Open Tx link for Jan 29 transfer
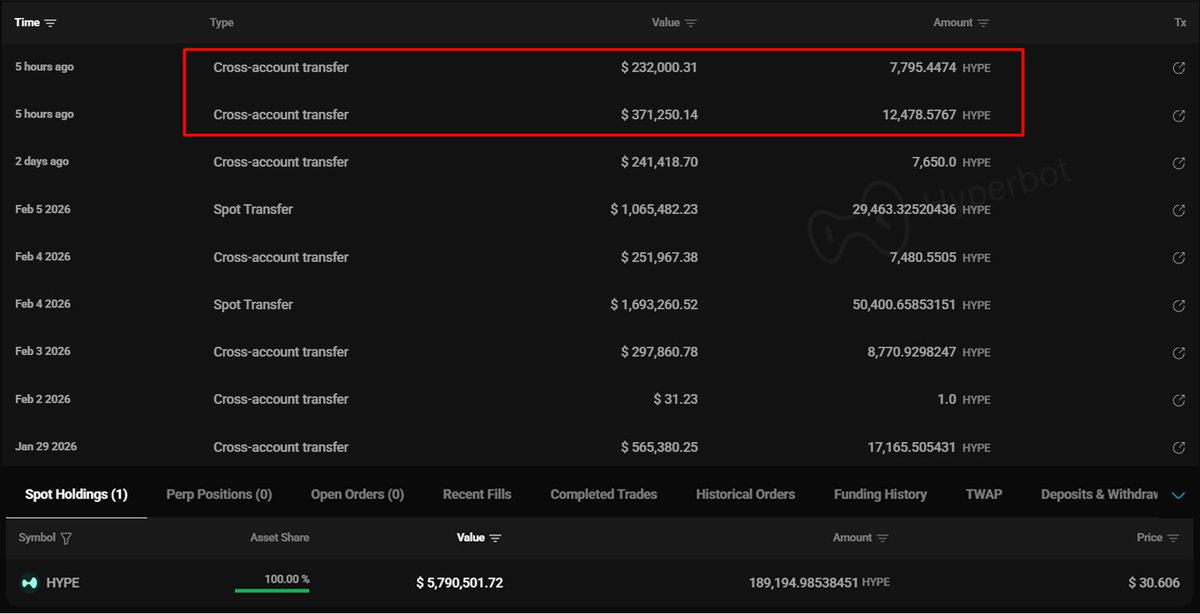 [1178, 448]
